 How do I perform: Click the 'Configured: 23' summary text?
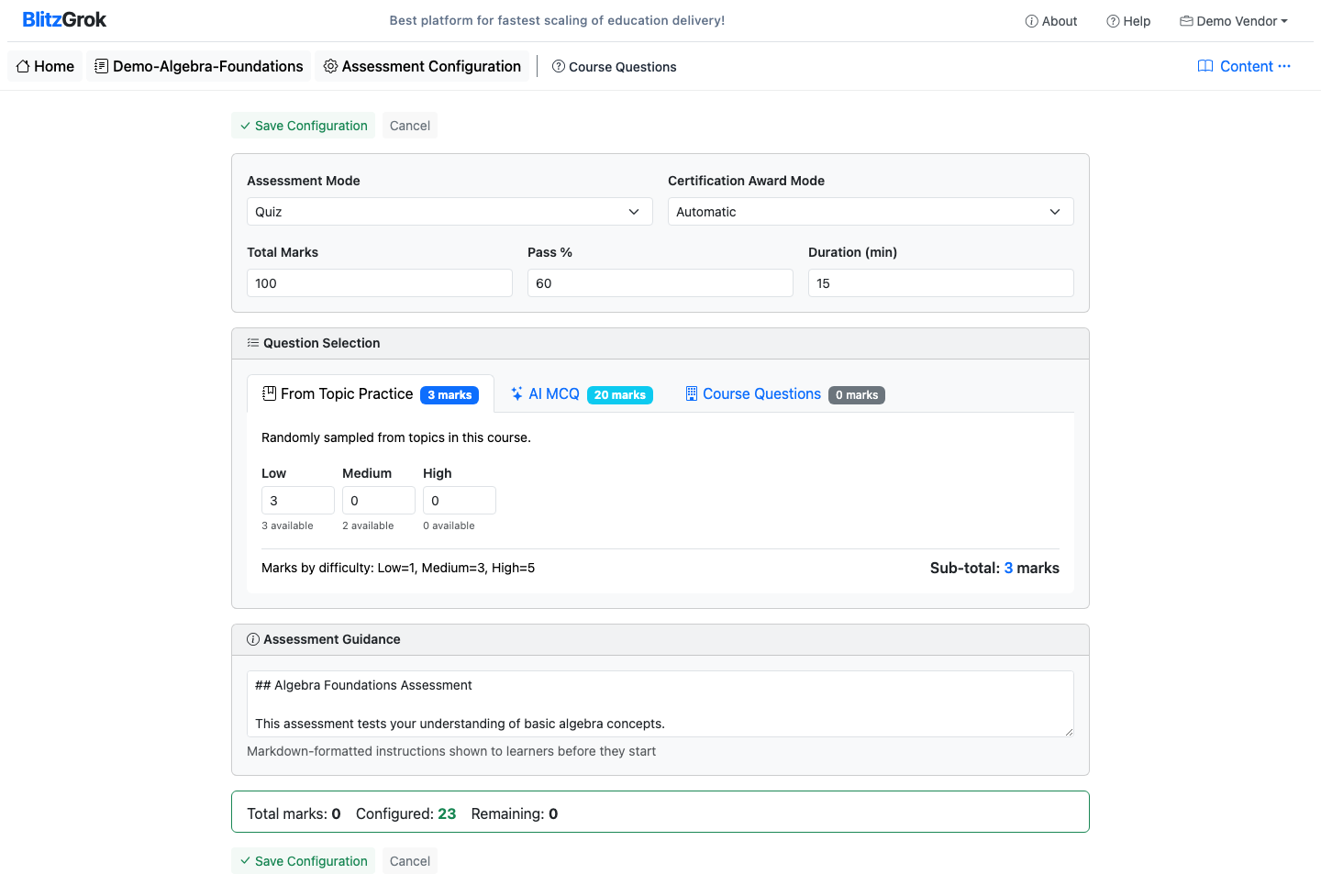405,813
